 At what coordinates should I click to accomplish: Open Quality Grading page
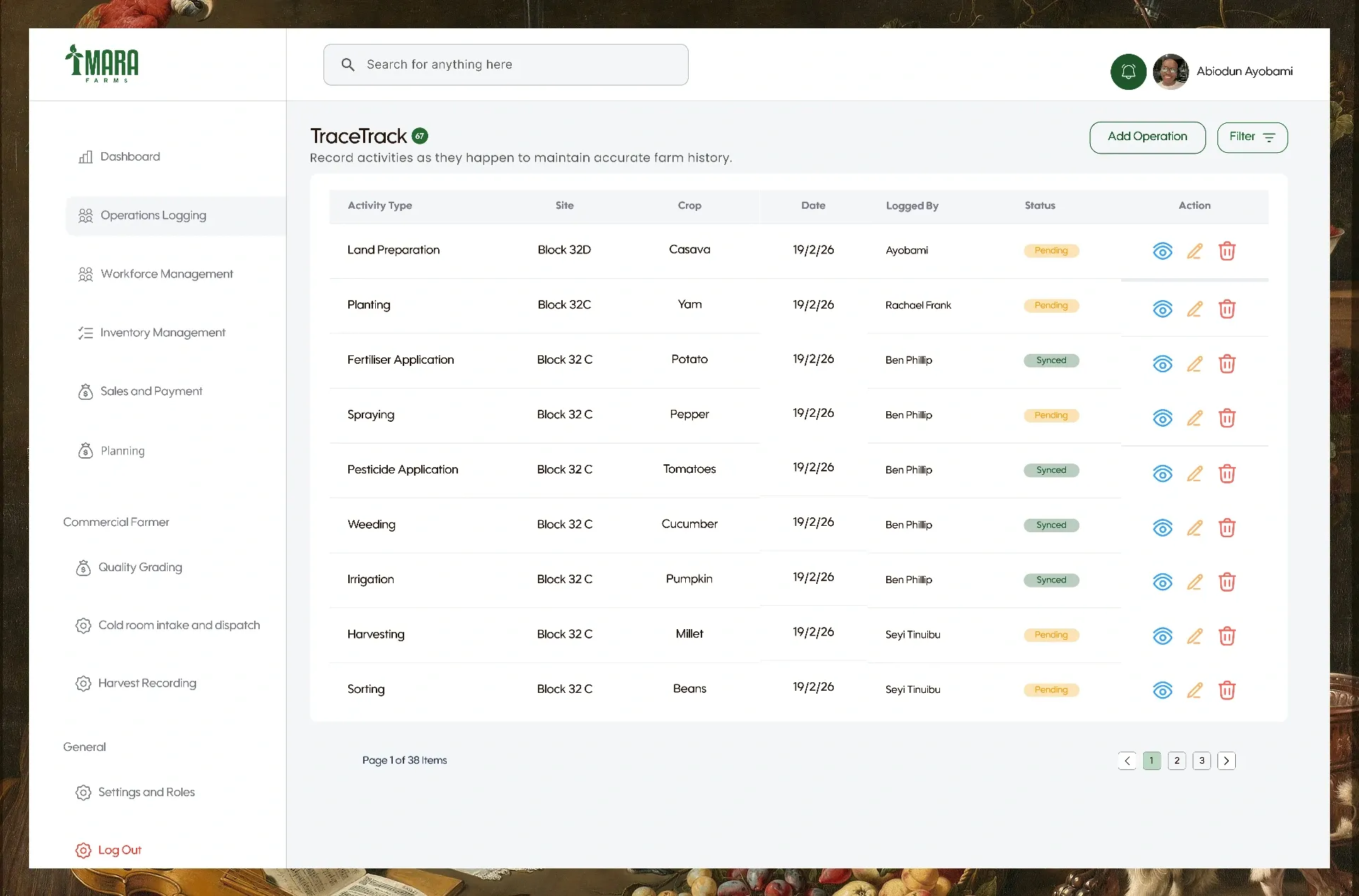pyautogui.click(x=129, y=568)
